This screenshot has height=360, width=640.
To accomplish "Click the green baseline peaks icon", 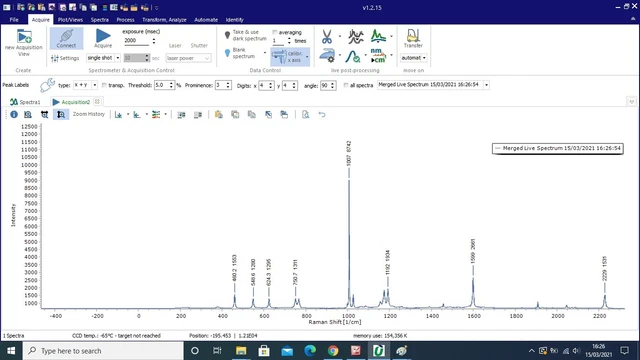I will [x=378, y=36].
